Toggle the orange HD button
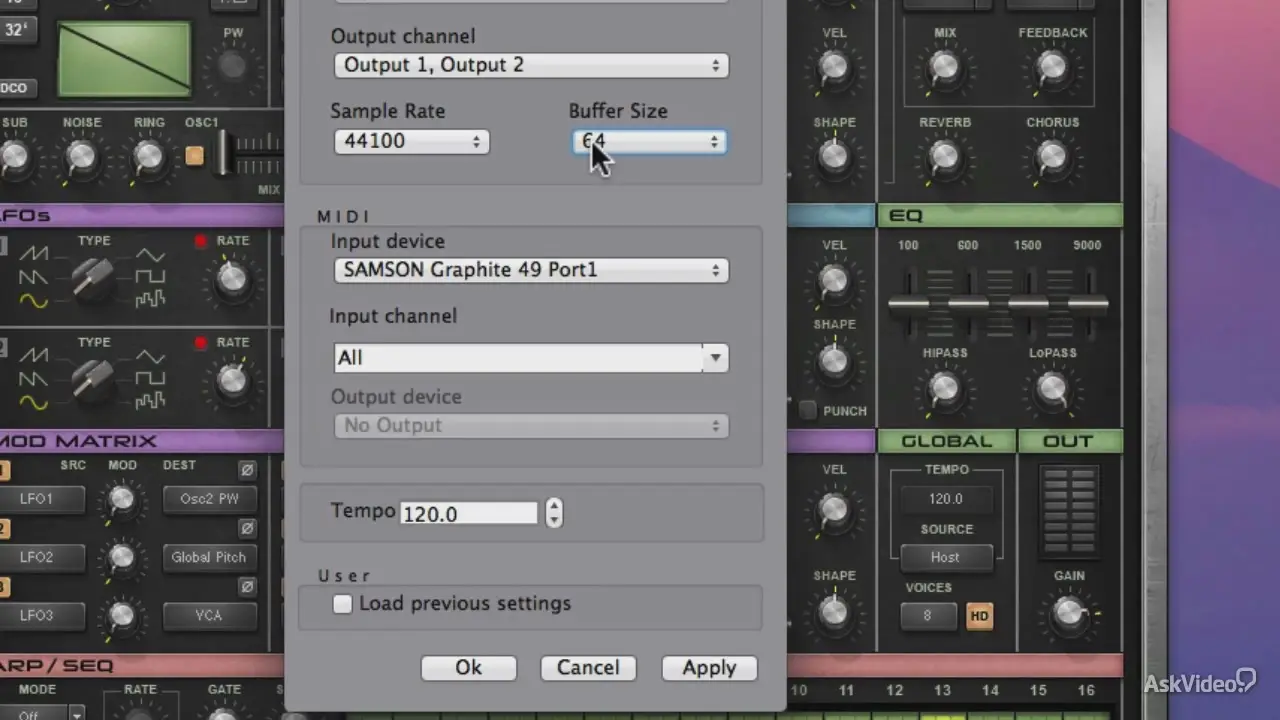The height and width of the screenshot is (720, 1280). pos(979,616)
